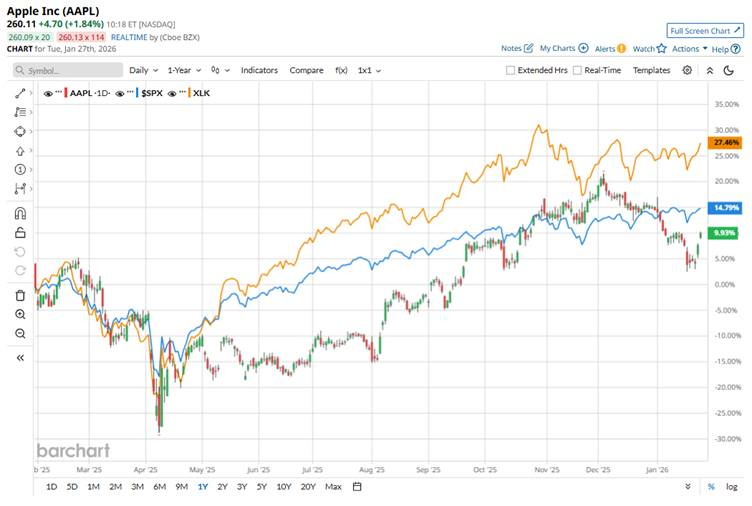Open the Indicators menu
752x506 pixels.
click(259, 71)
